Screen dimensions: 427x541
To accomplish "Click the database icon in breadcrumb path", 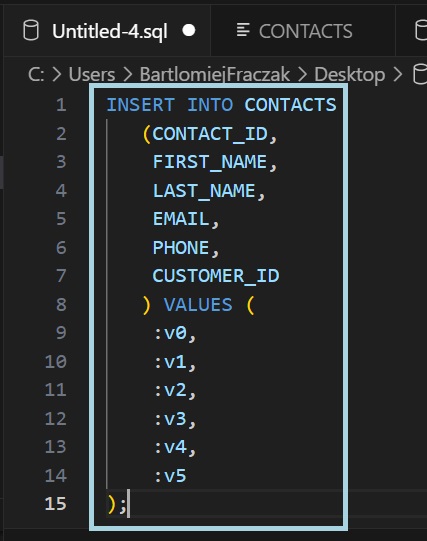I will tap(420, 74).
